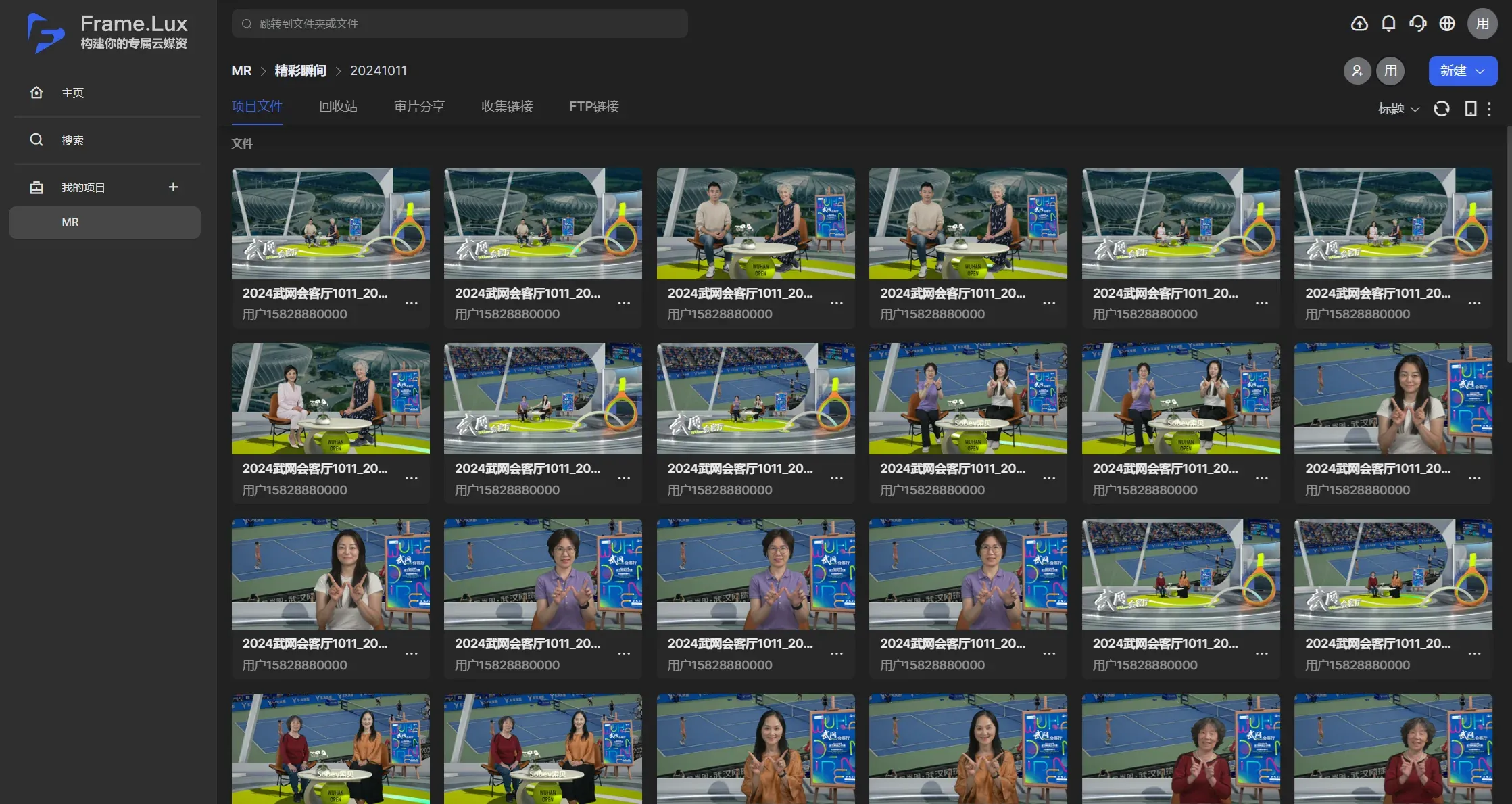Toggle the layout view icon
Viewport: 1512px width, 804px height.
click(1470, 108)
